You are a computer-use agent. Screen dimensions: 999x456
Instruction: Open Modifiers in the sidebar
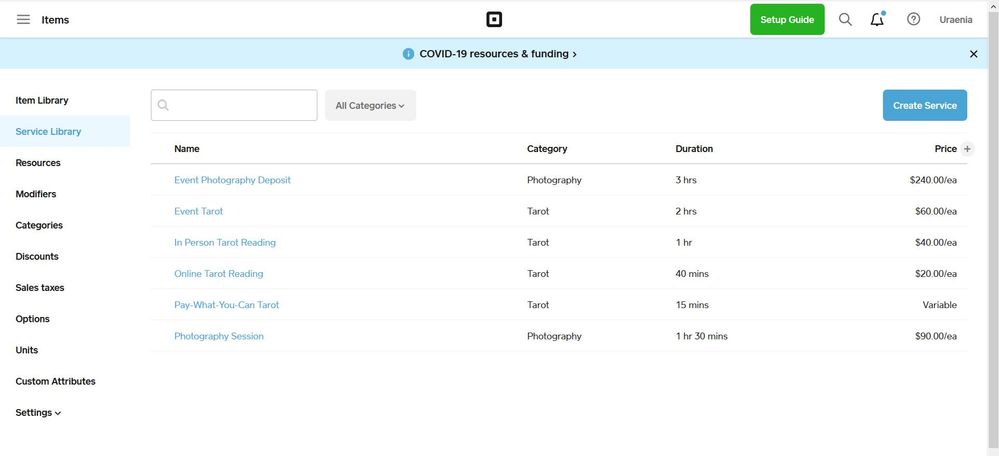coord(36,194)
